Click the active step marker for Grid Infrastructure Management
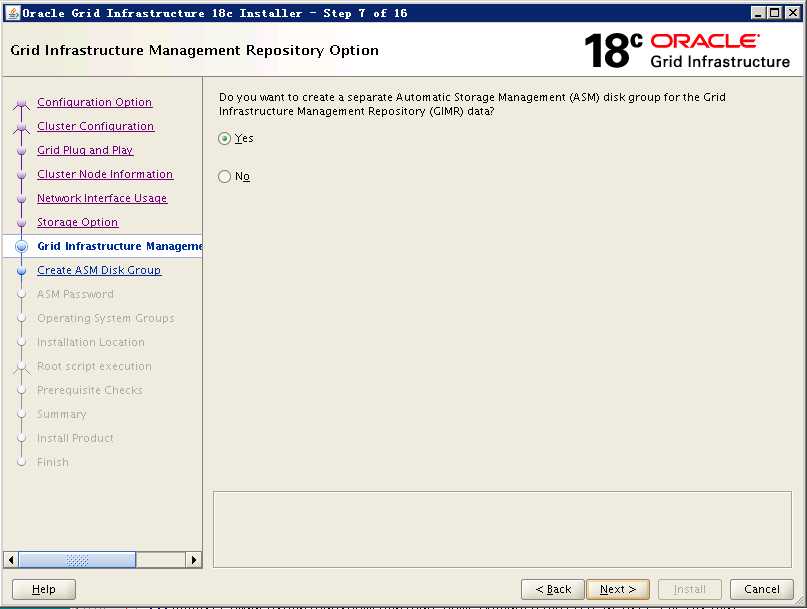 (21, 246)
